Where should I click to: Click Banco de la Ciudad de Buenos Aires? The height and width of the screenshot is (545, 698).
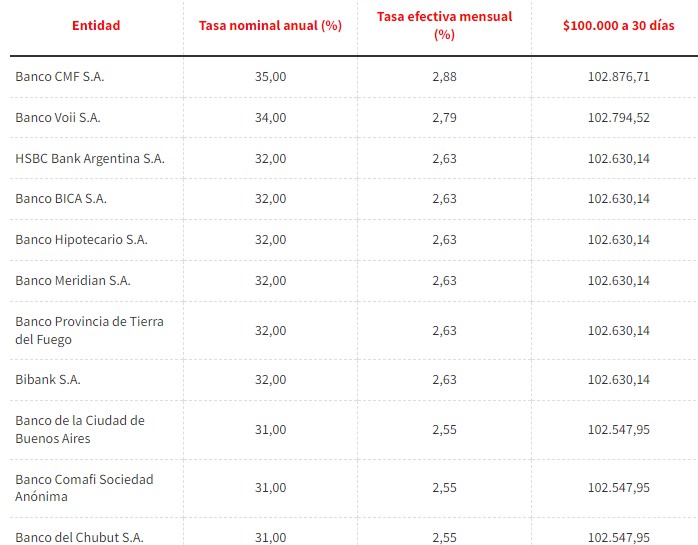80,429
